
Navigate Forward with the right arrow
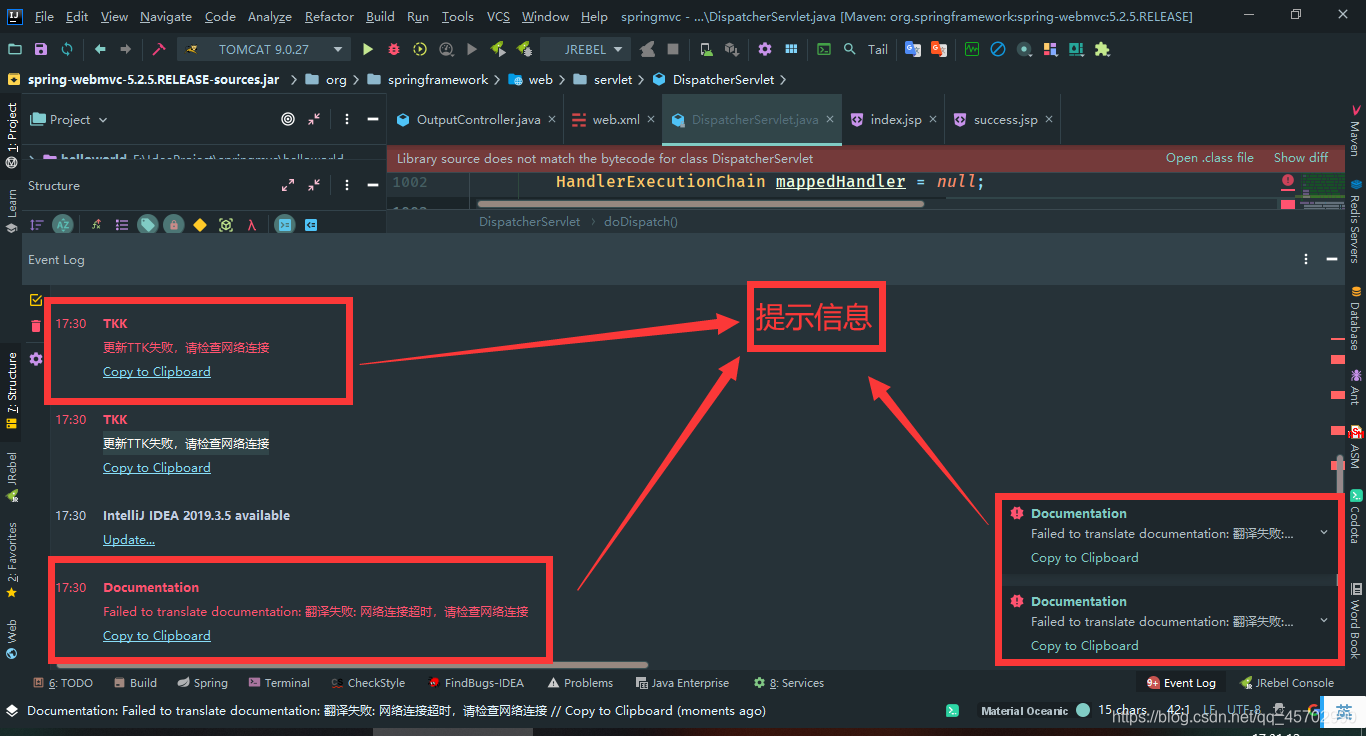click(x=125, y=49)
